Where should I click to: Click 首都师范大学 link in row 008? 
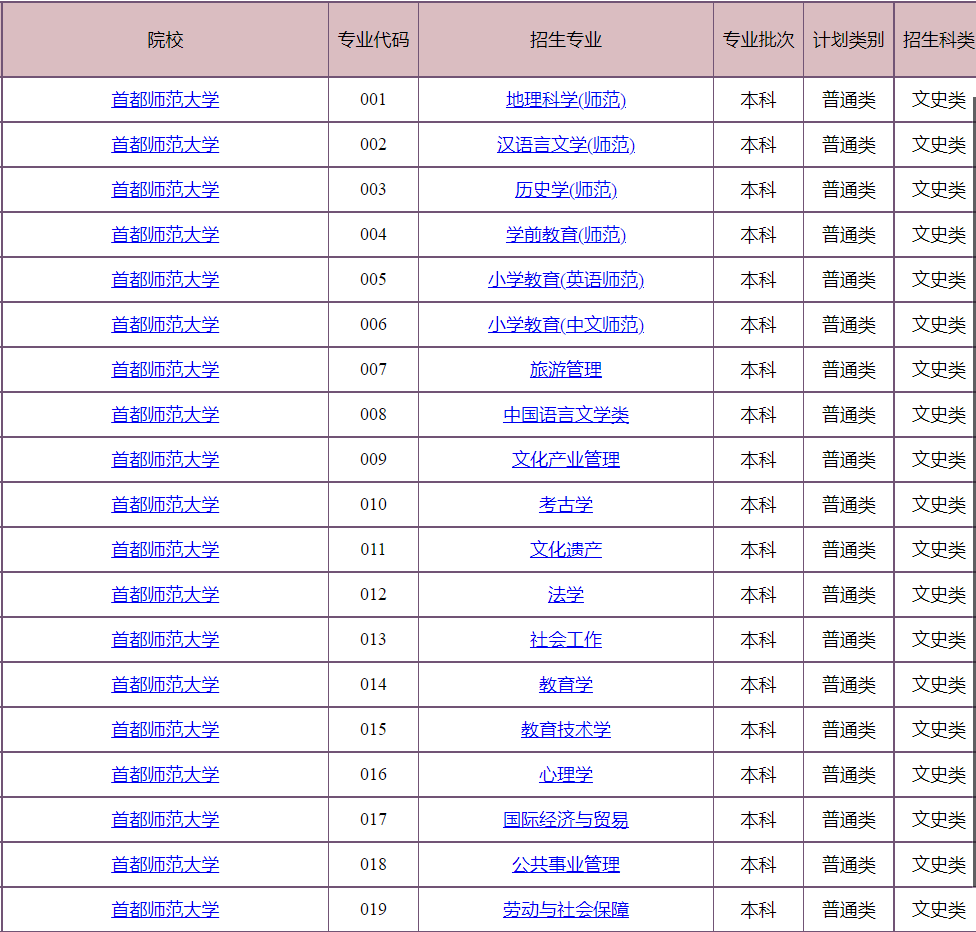pyautogui.click(x=165, y=415)
